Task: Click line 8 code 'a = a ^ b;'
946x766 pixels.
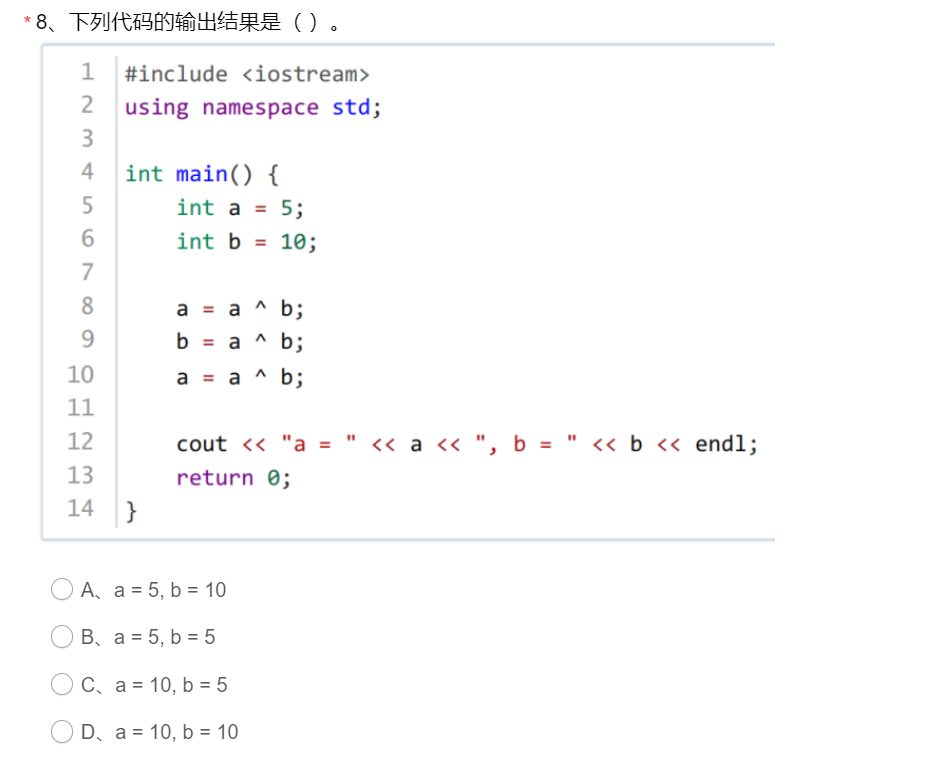Action: coord(240,309)
